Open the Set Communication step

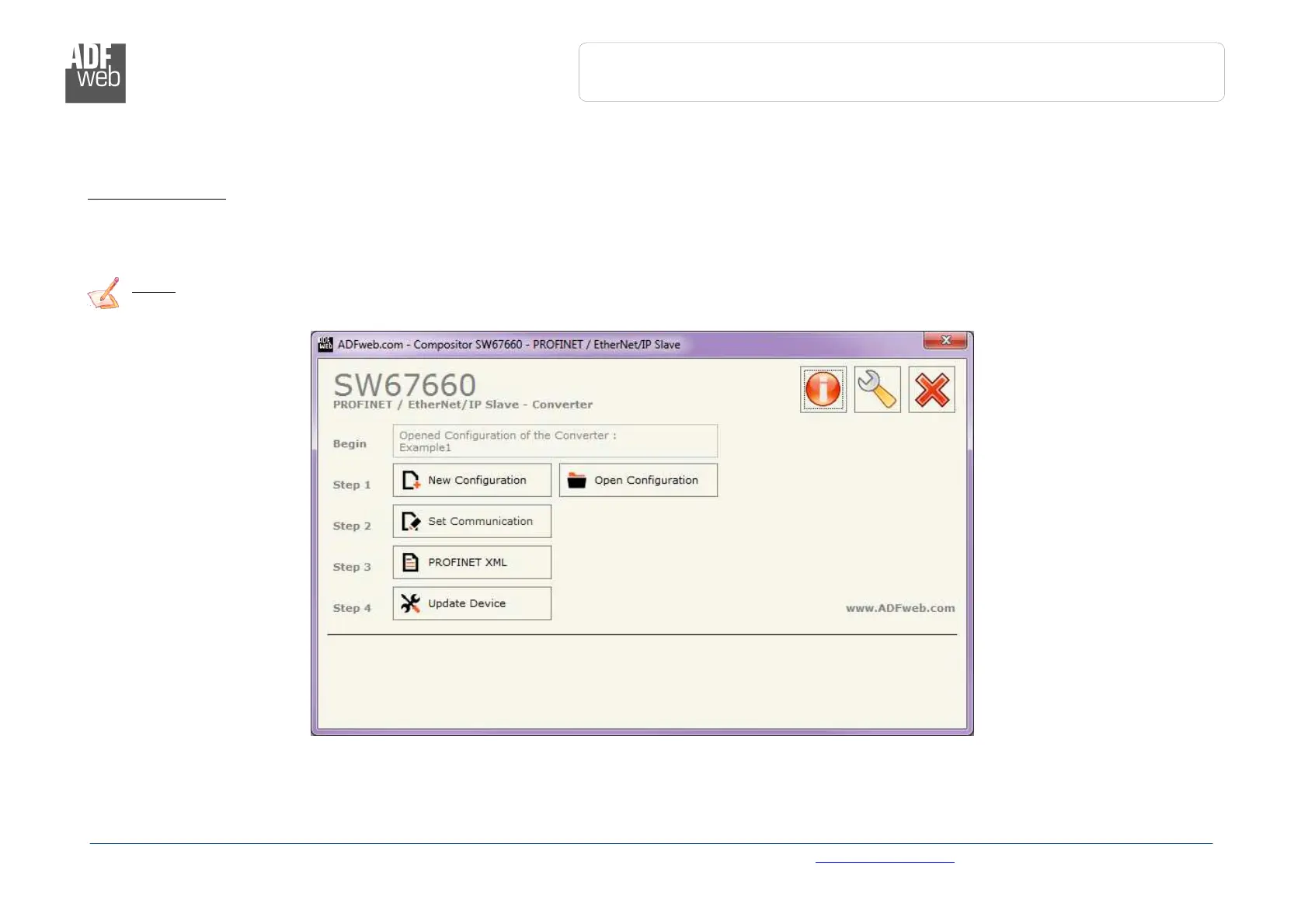472,521
